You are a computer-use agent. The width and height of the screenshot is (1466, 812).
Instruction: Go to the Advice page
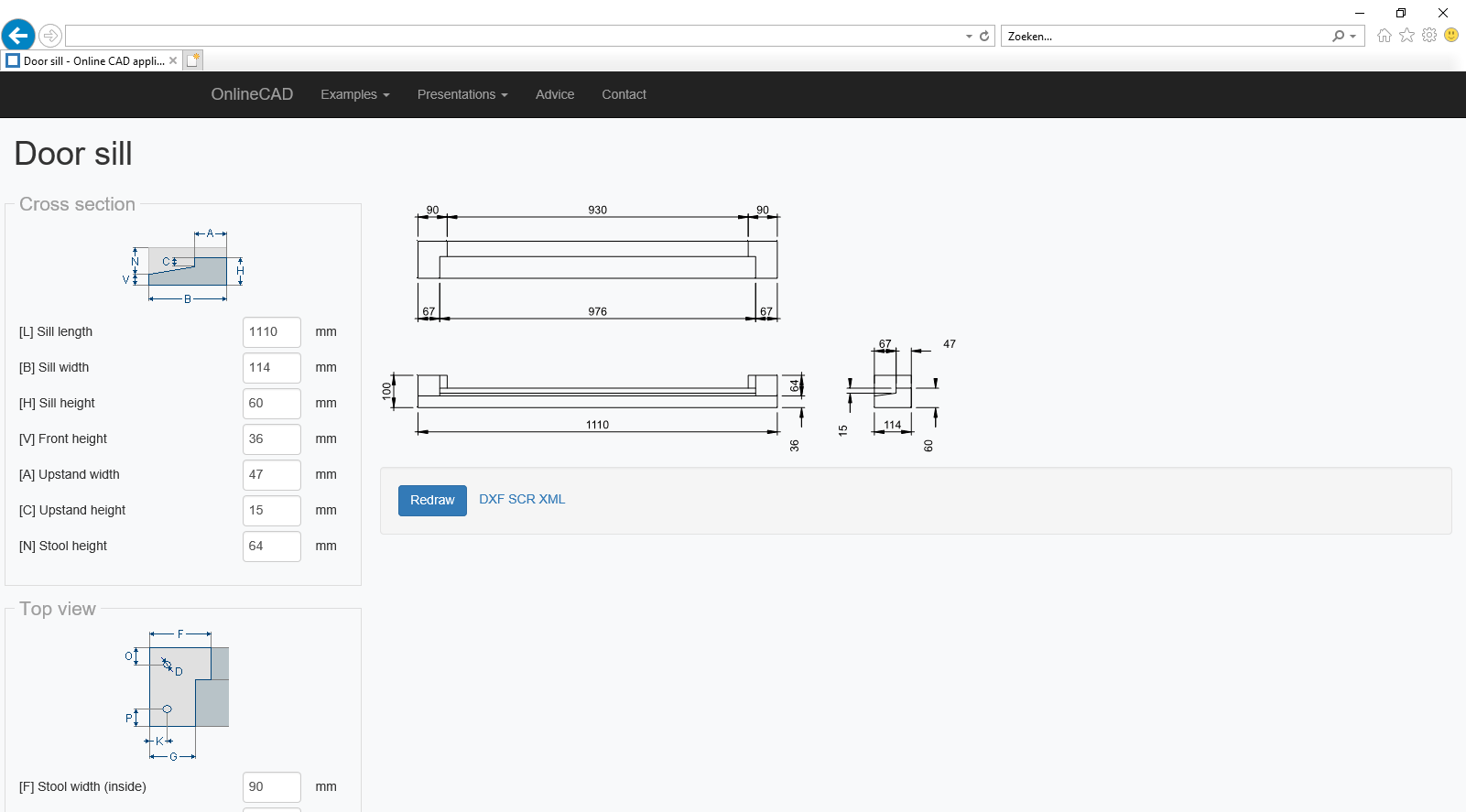click(555, 94)
